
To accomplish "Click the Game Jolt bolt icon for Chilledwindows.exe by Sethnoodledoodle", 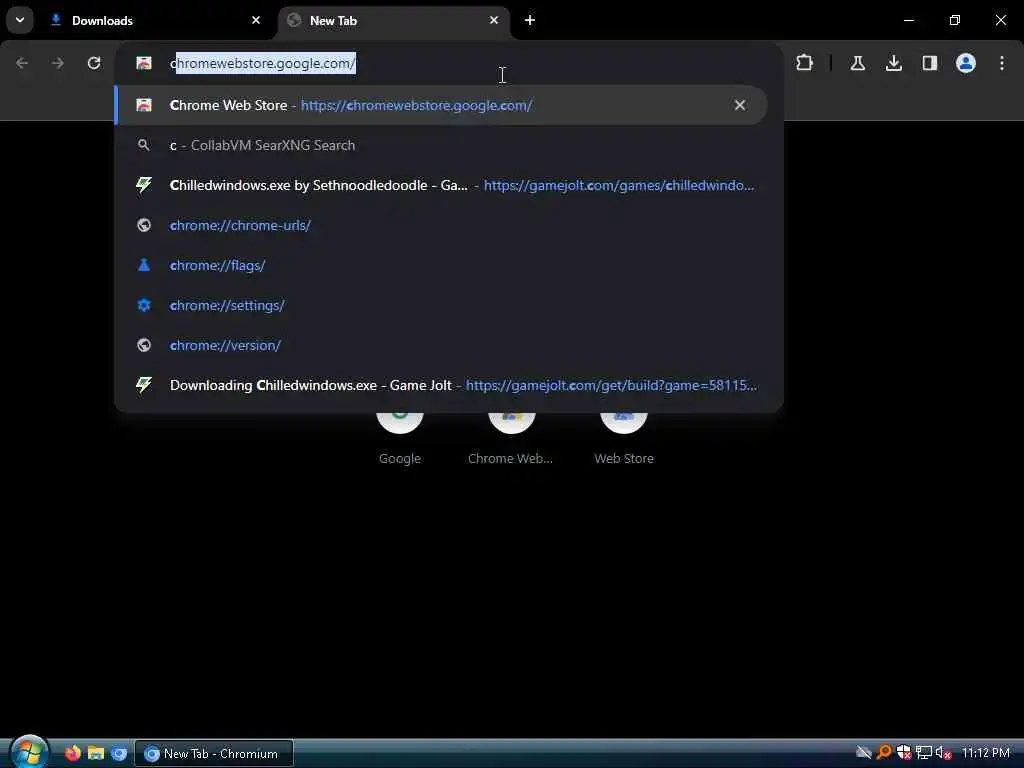I will [x=144, y=185].
